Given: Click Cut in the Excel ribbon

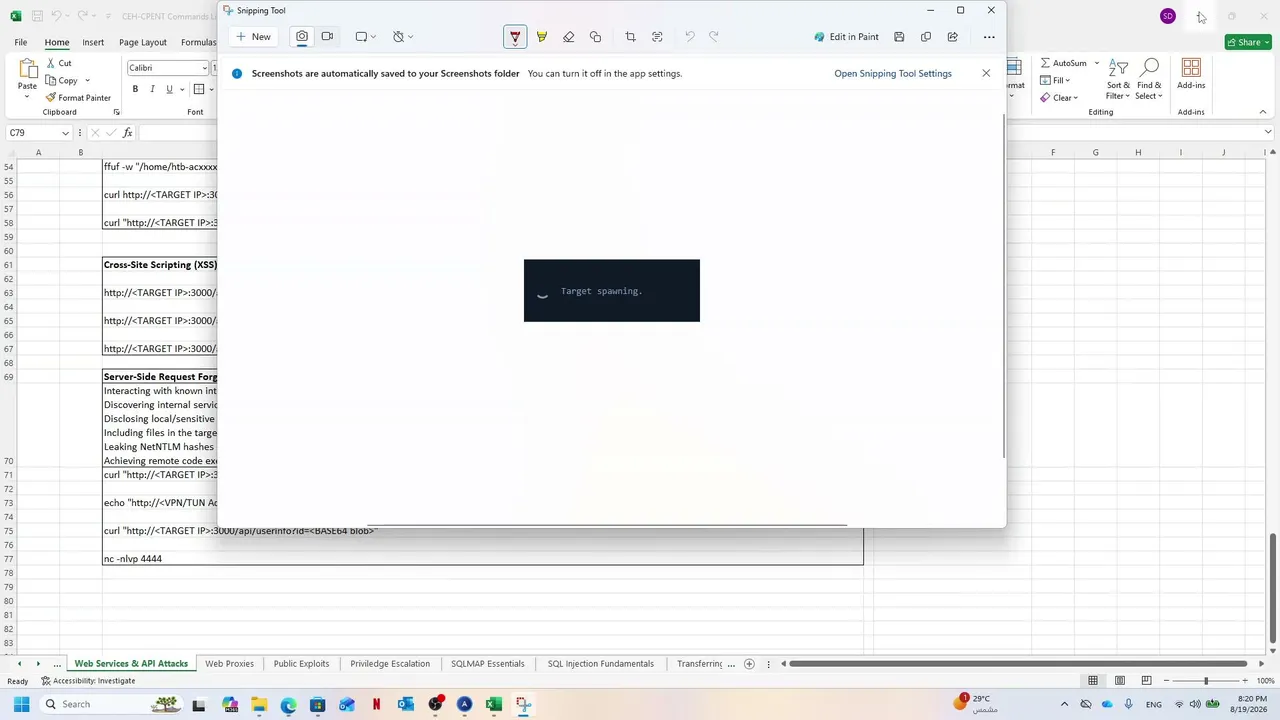Looking at the screenshot, I should [x=59, y=63].
